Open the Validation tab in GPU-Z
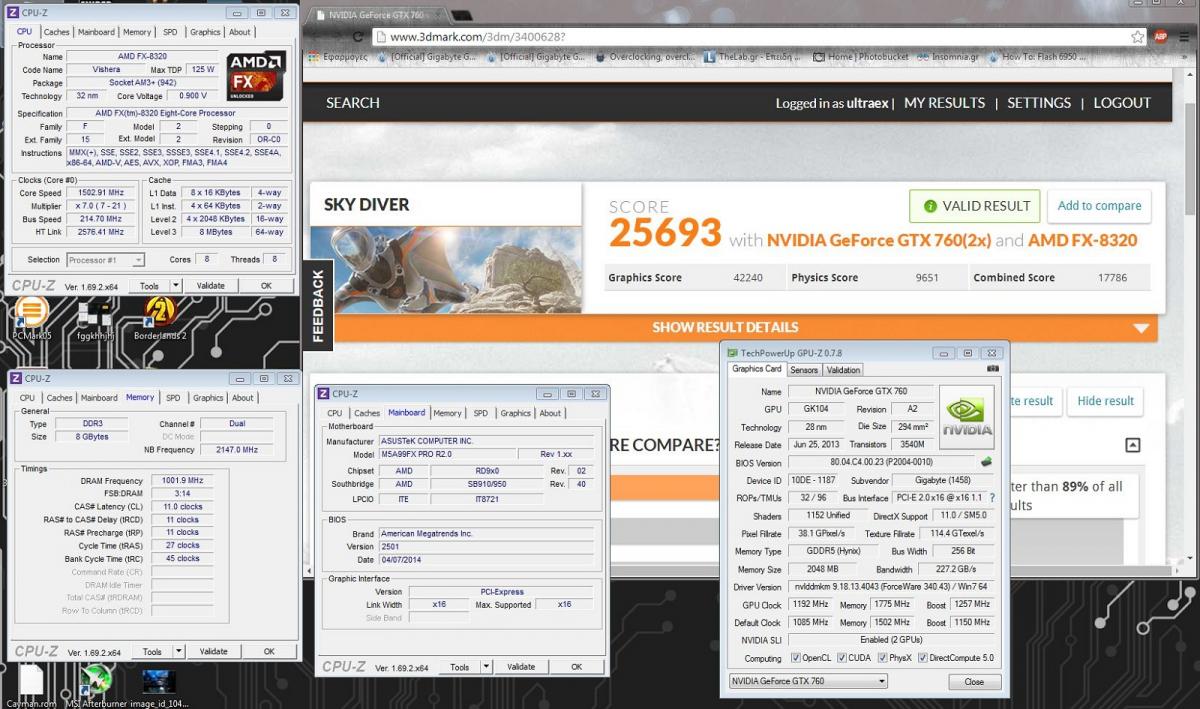Screen dimensions: 1200x709 pyautogui.click(x=844, y=370)
